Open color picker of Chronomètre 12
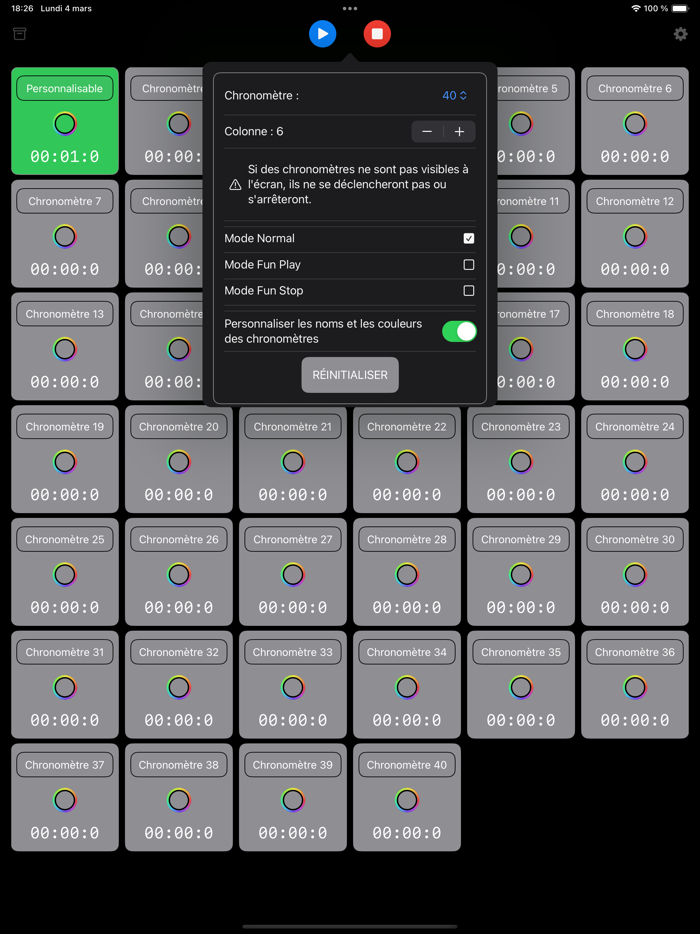 click(x=635, y=236)
